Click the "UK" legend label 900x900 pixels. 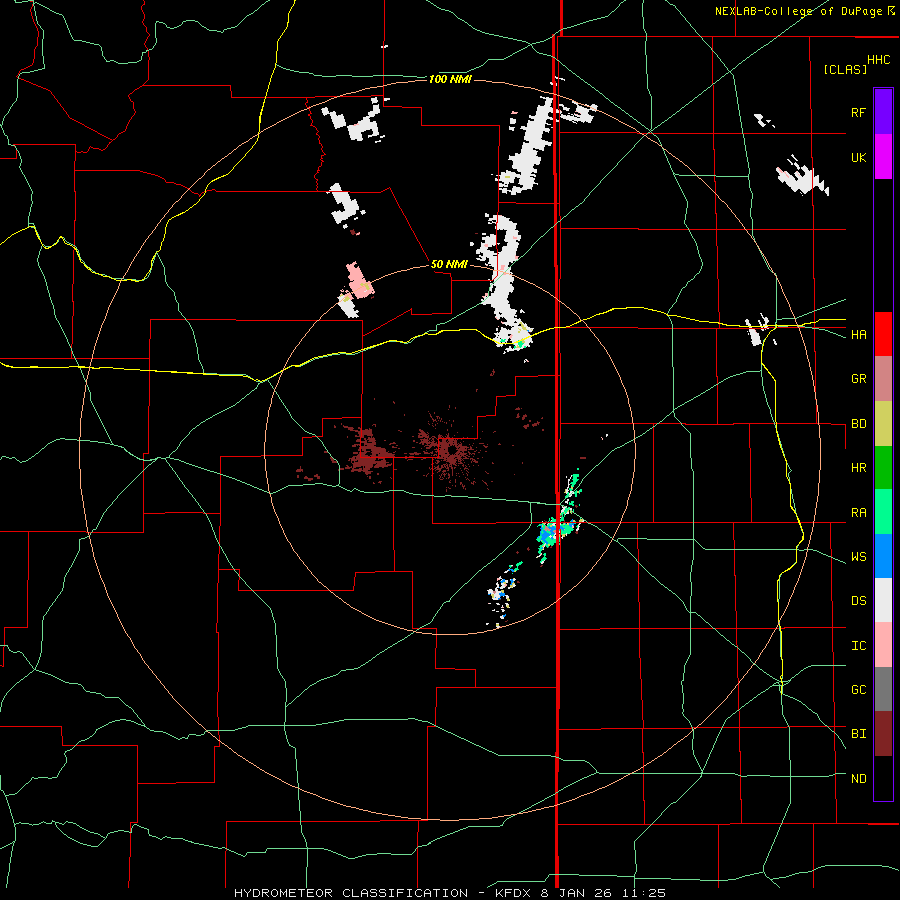click(x=858, y=157)
